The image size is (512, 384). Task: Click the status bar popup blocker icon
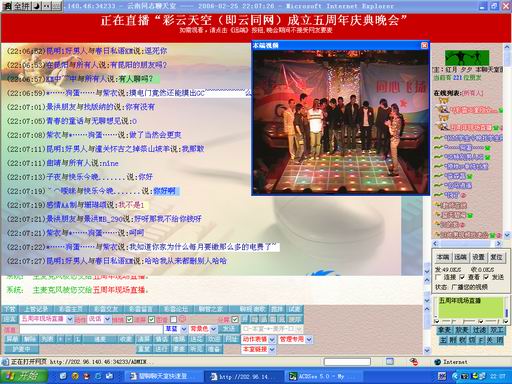point(414,362)
